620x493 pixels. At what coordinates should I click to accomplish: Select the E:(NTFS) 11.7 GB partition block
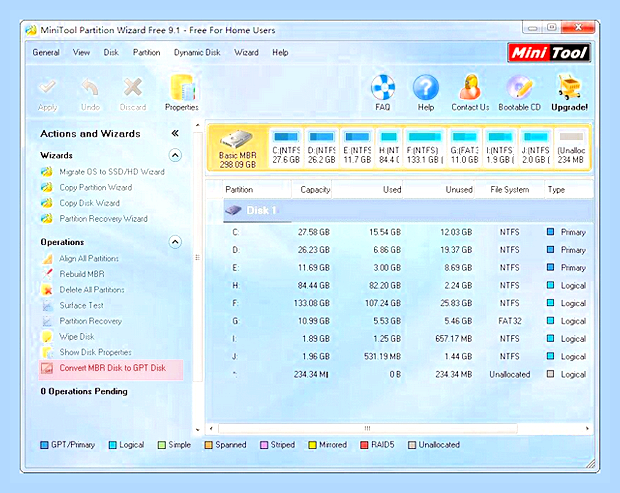click(357, 148)
